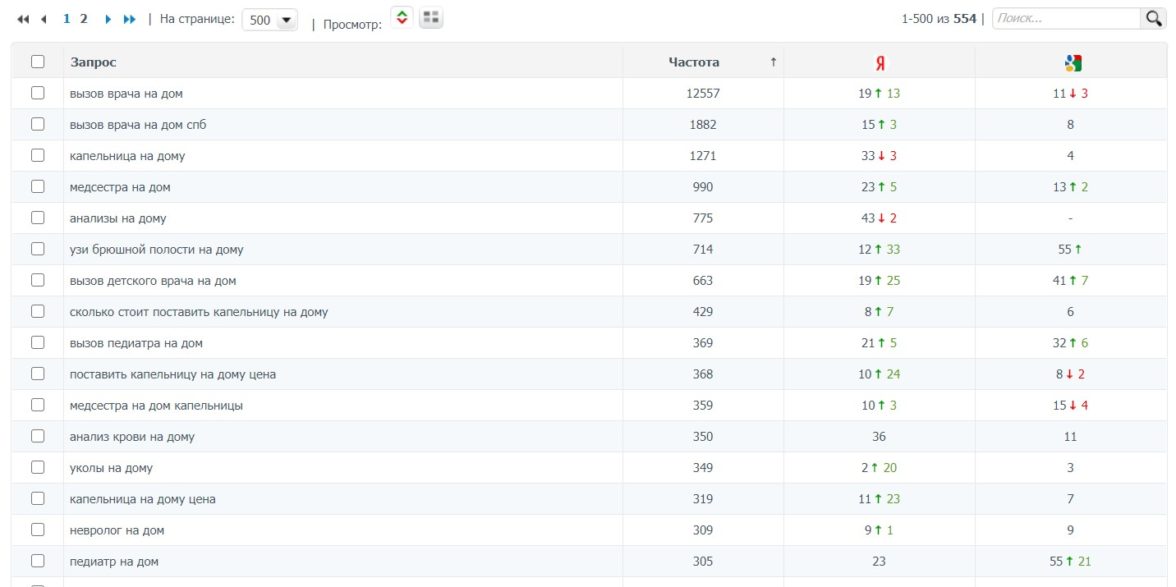Click Yandex position "33 ↓ 3" cell

tap(879, 156)
